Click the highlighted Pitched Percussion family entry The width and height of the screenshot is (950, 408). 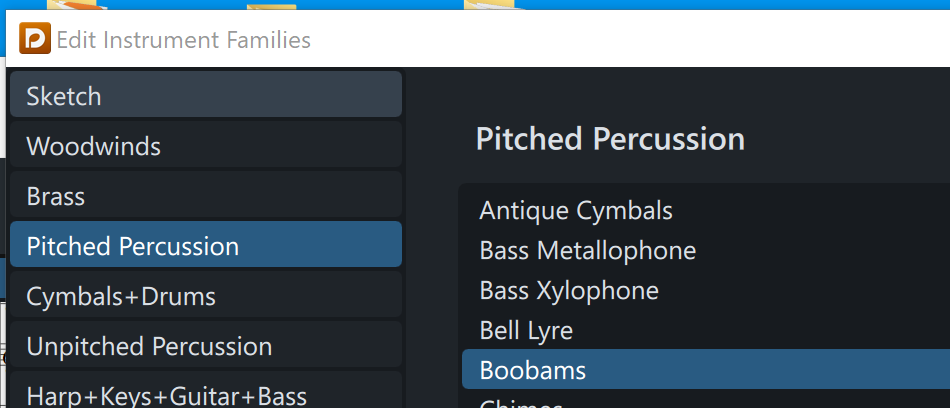click(x=205, y=246)
